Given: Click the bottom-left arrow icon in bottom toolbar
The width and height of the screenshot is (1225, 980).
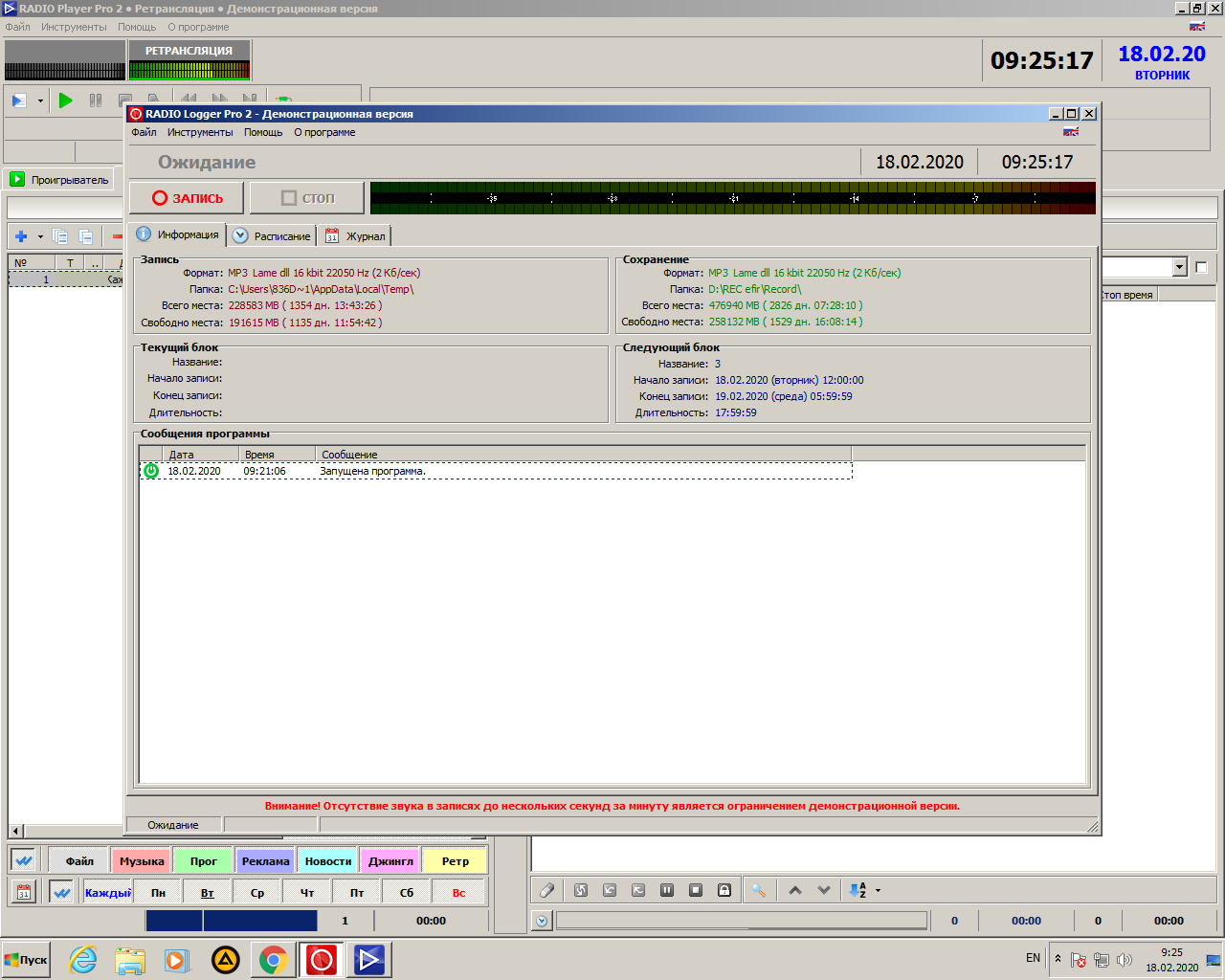Looking at the screenshot, I should (610, 890).
